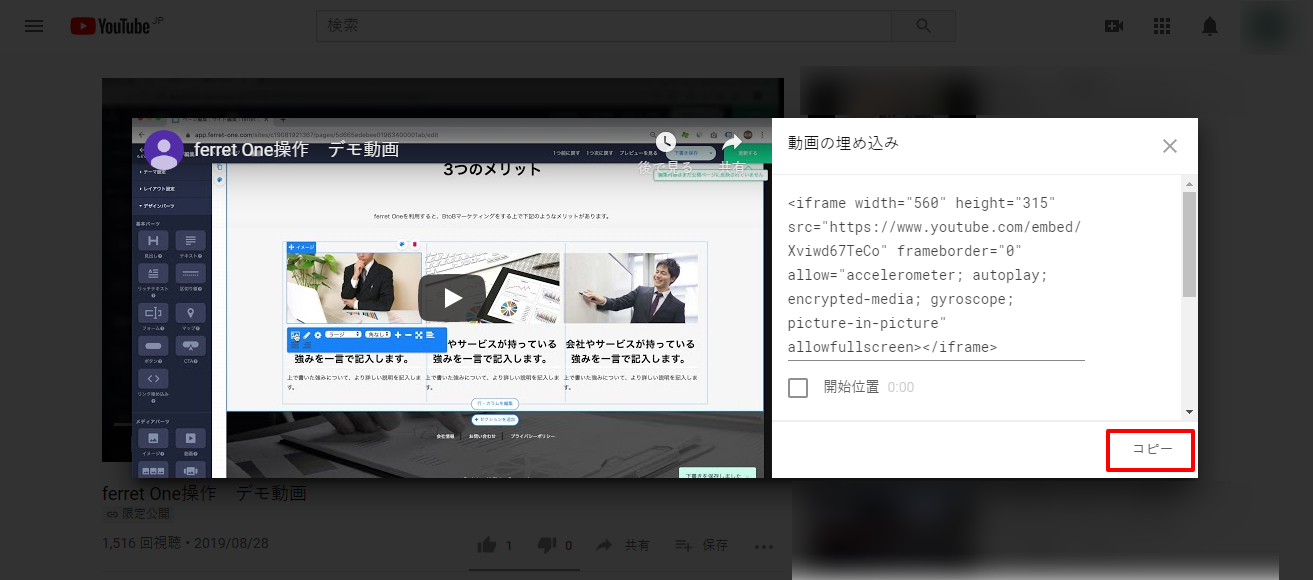Click embed dialog scrollbar up arrow

(x=1189, y=184)
